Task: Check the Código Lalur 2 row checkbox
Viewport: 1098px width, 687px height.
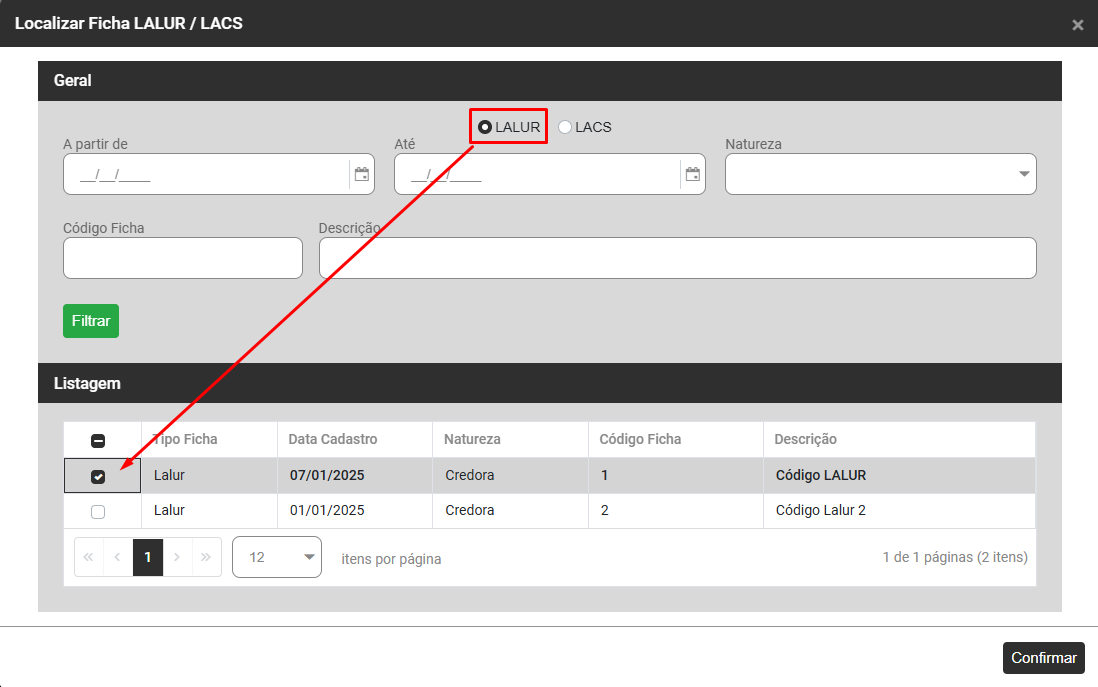Action: (98, 512)
